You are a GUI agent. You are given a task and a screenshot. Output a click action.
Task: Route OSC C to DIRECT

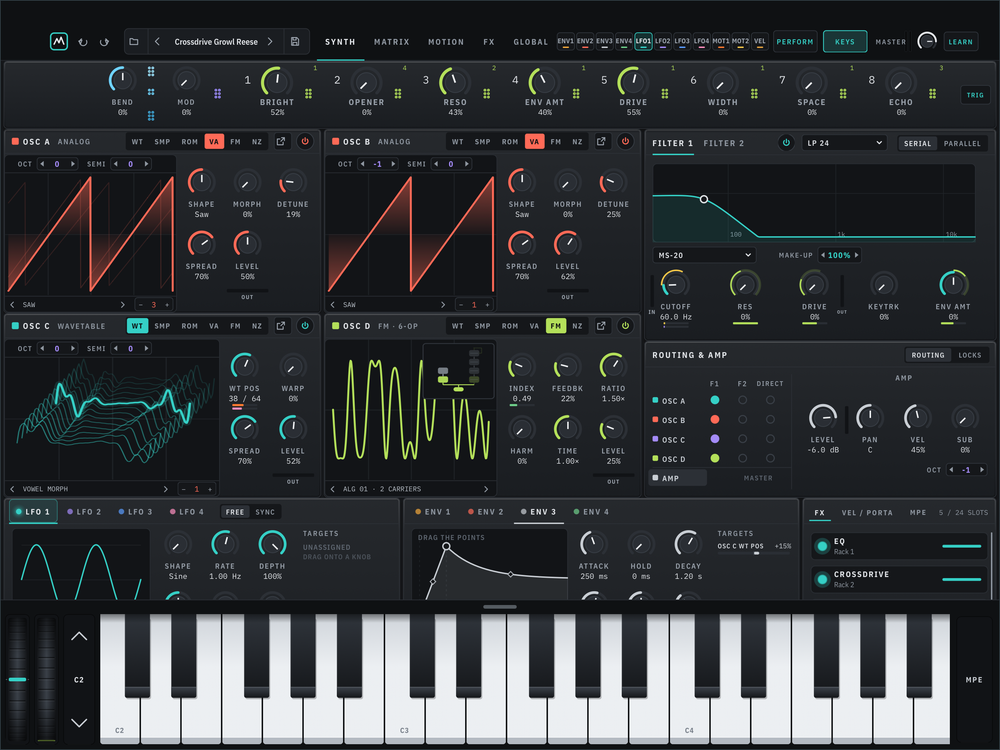pyautogui.click(x=770, y=439)
